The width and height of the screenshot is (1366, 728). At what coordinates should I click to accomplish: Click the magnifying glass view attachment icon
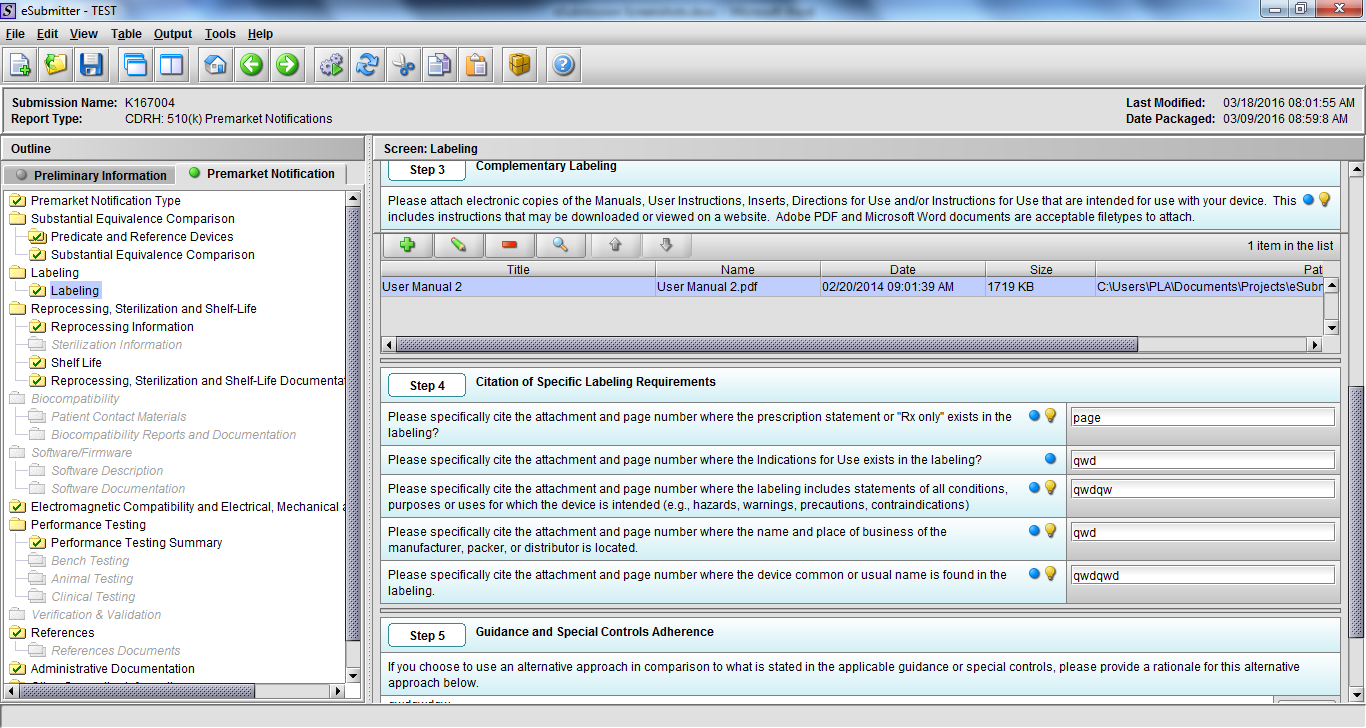561,245
